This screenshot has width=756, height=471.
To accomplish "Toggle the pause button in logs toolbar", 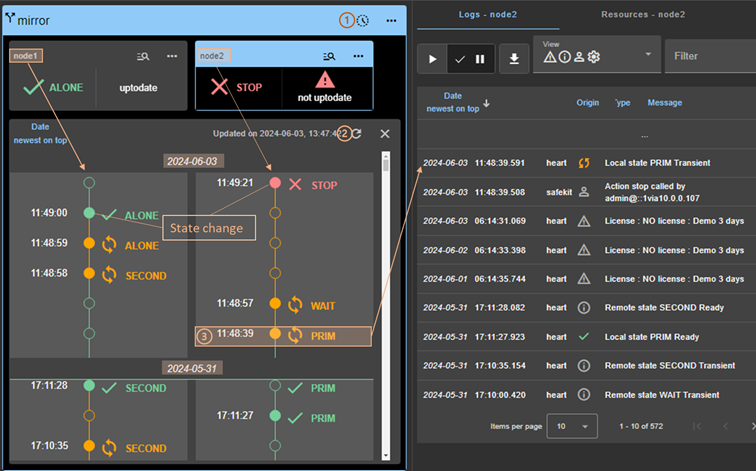I will 480,59.
